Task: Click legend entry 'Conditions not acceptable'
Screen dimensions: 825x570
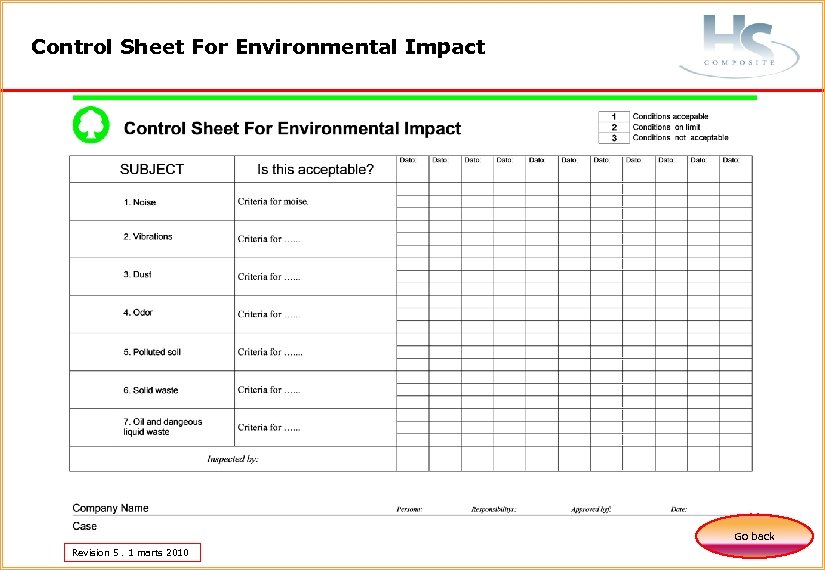Action: pos(680,138)
